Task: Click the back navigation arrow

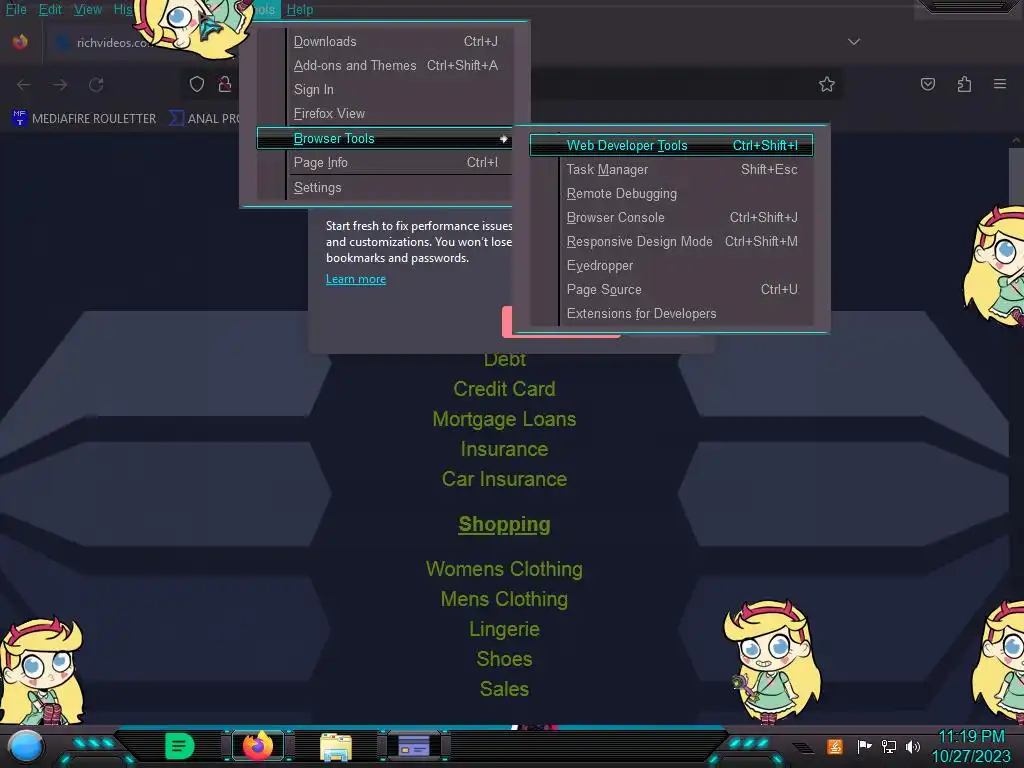Action: click(x=24, y=85)
